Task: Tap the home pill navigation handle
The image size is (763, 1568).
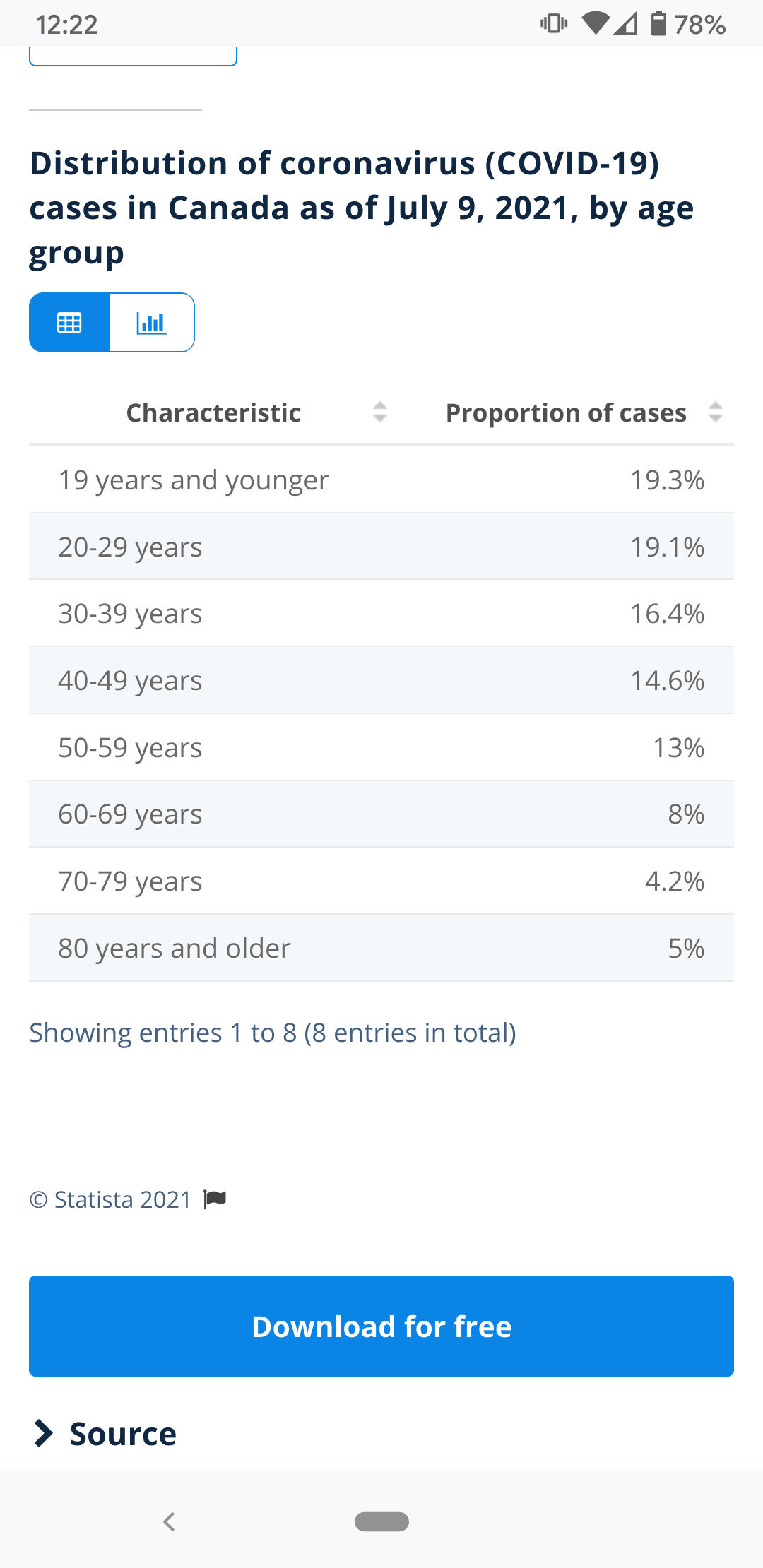Action: [x=381, y=1521]
